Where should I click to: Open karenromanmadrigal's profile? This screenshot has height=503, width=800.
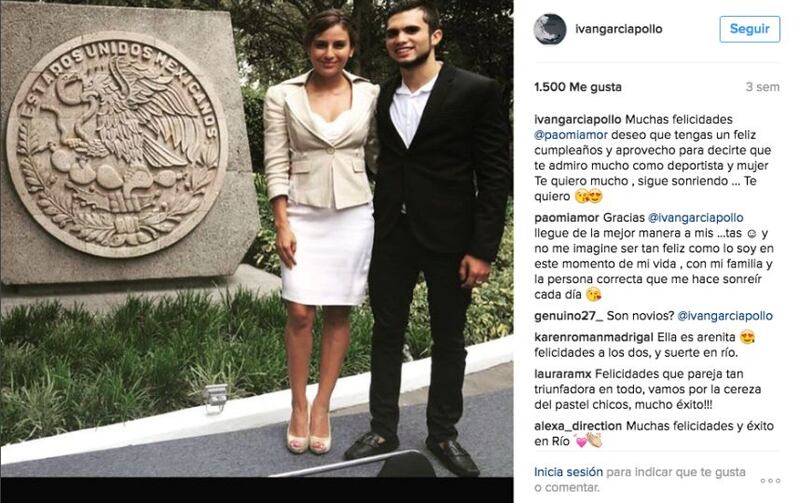tap(594, 337)
